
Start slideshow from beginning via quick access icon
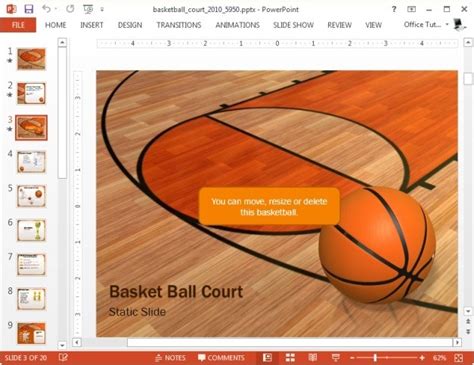click(88, 9)
